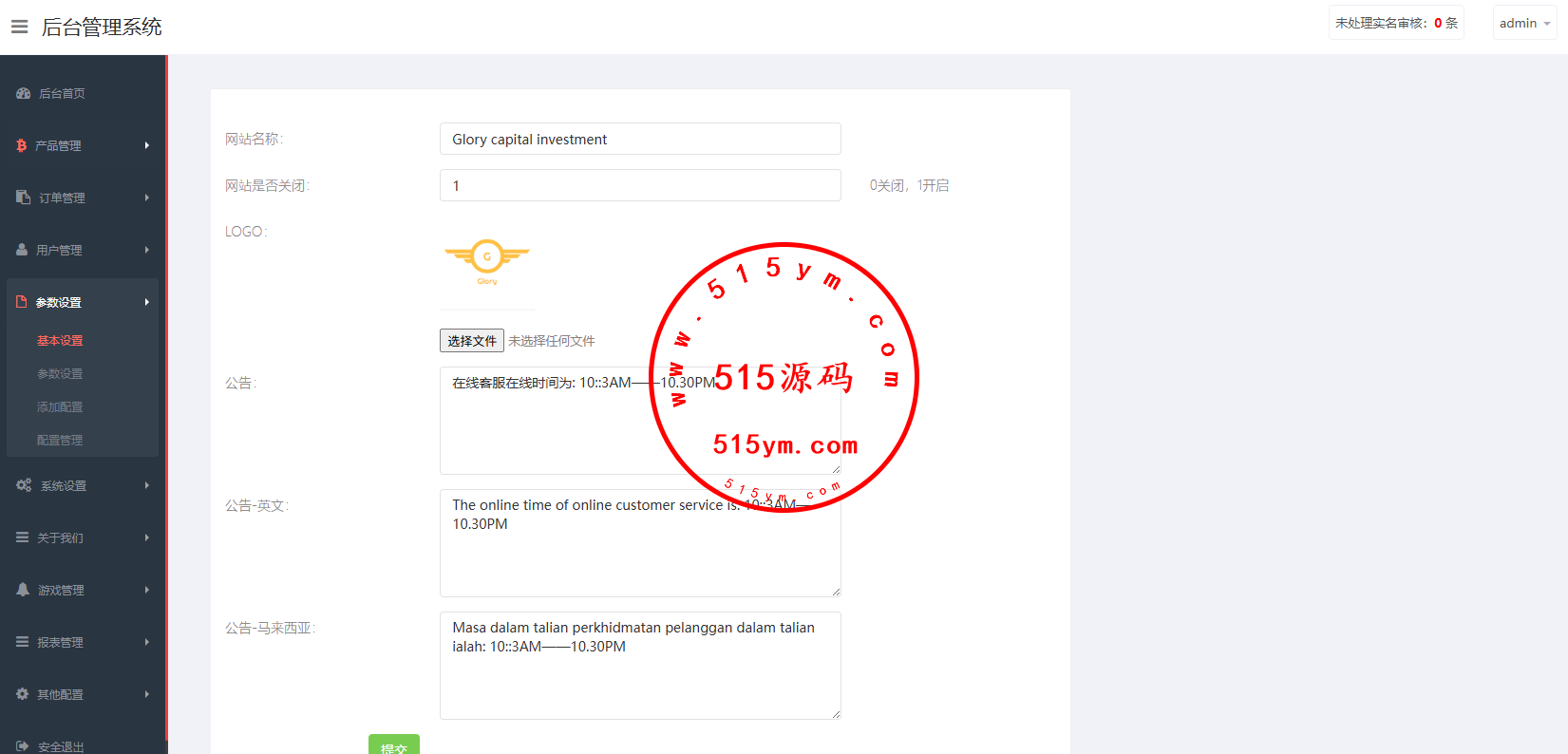This screenshot has width=1568, height=754.
Task: Click the Glory logo thumbnail
Action: (487, 262)
